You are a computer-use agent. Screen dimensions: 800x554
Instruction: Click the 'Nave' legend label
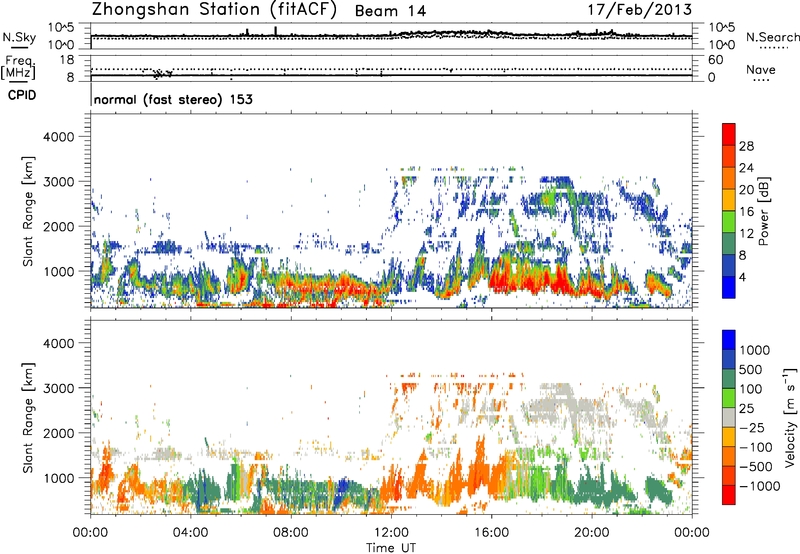(761, 69)
